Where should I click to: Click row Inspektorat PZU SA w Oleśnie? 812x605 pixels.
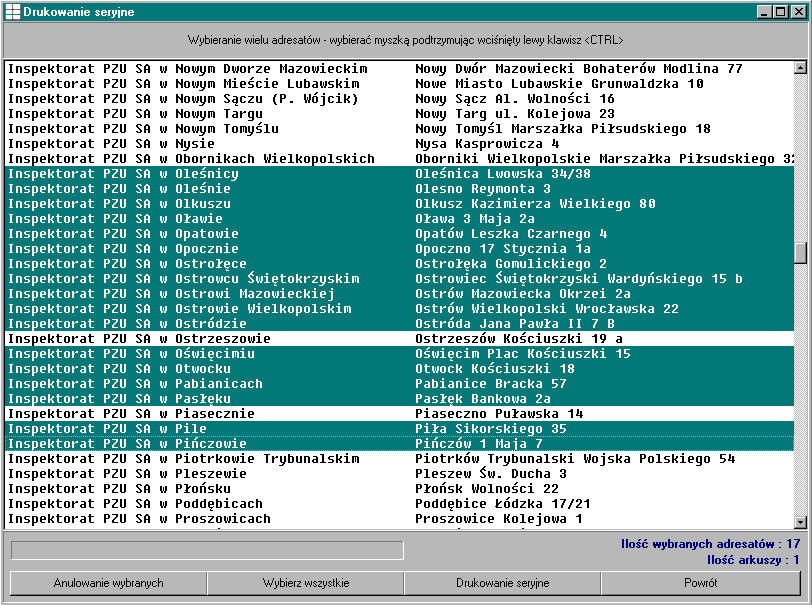click(399, 189)
